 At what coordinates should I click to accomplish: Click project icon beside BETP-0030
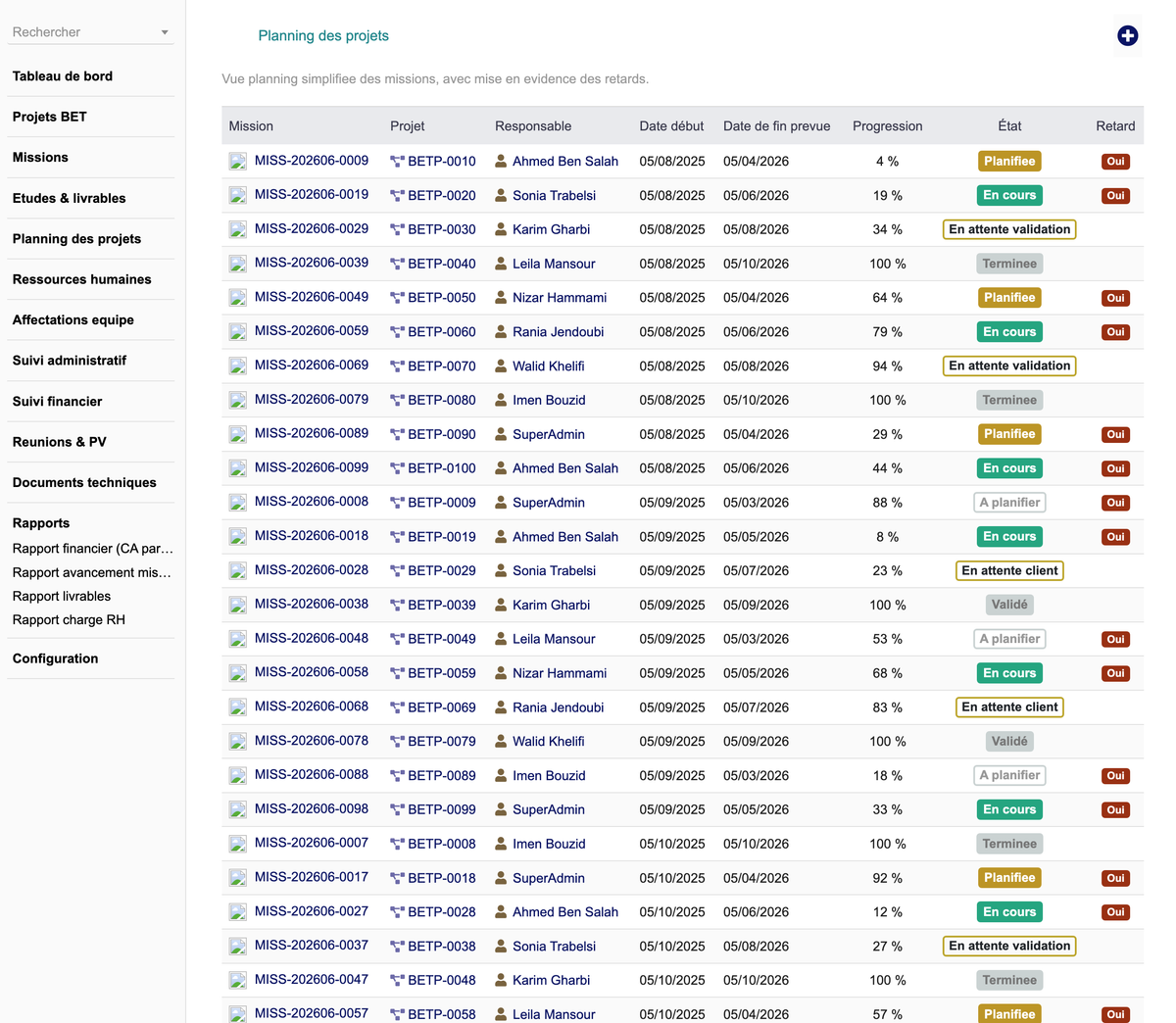tap(397, 230)
